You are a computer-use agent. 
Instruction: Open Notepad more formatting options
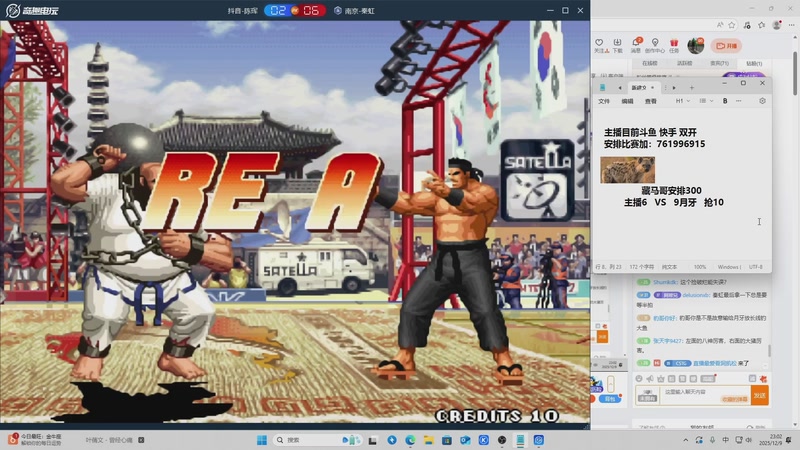point(738,101)
